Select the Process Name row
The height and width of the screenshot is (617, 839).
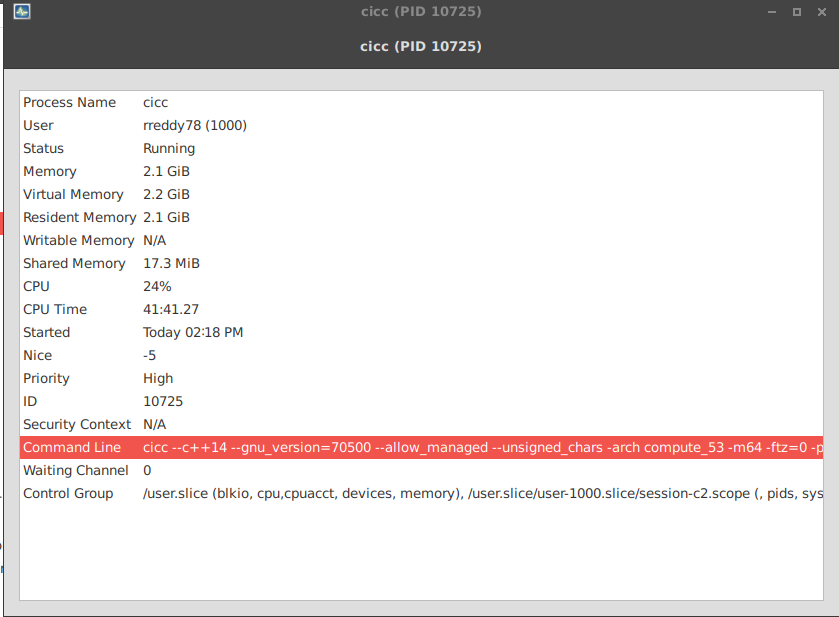point(421,102)
